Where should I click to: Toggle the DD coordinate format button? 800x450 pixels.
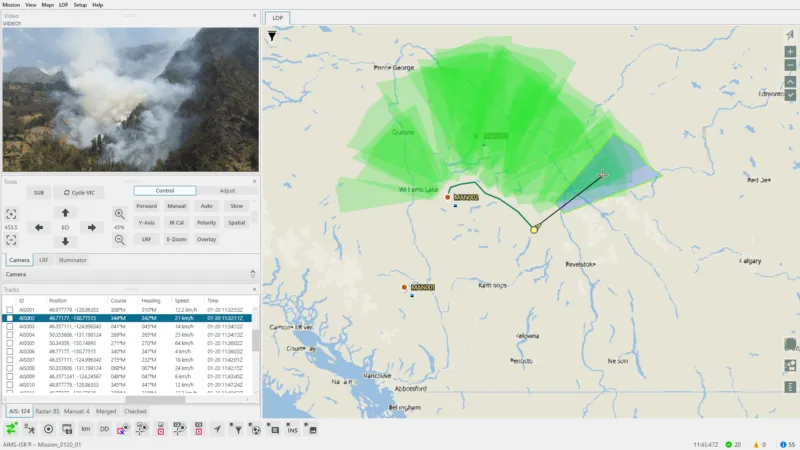(104, 429)
